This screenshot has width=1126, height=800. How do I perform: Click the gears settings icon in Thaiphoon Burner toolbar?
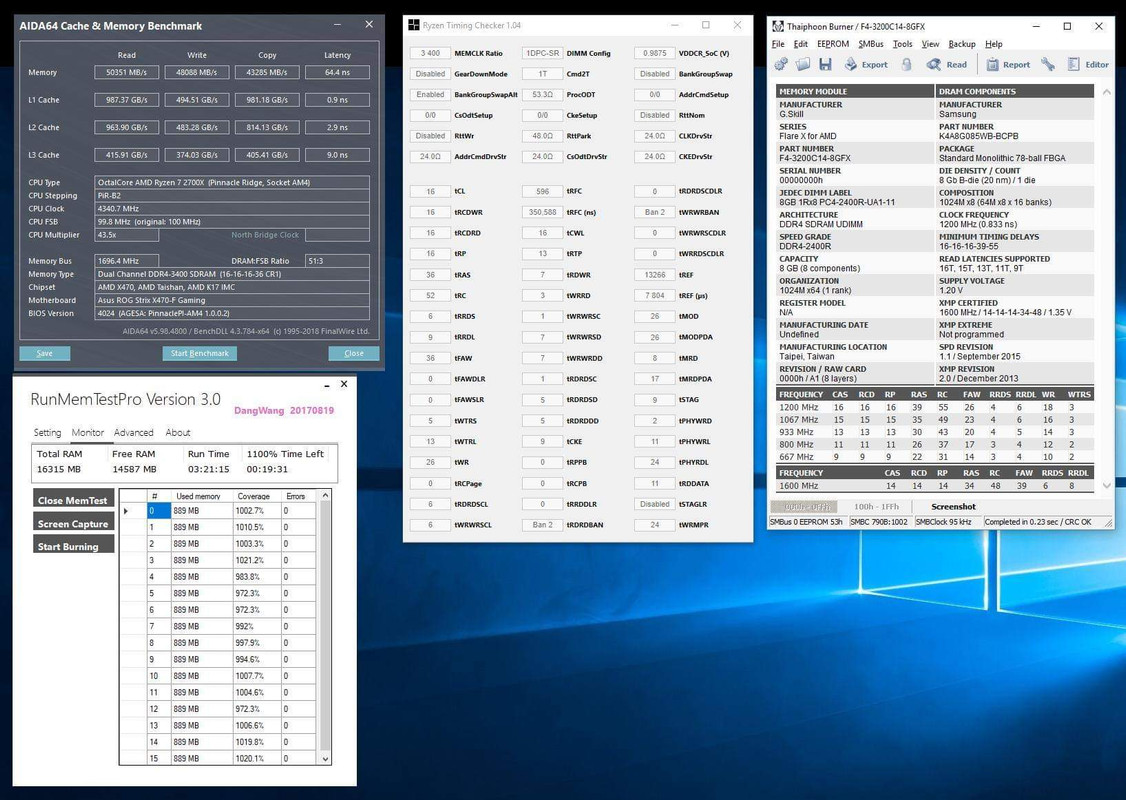(781, 65)
